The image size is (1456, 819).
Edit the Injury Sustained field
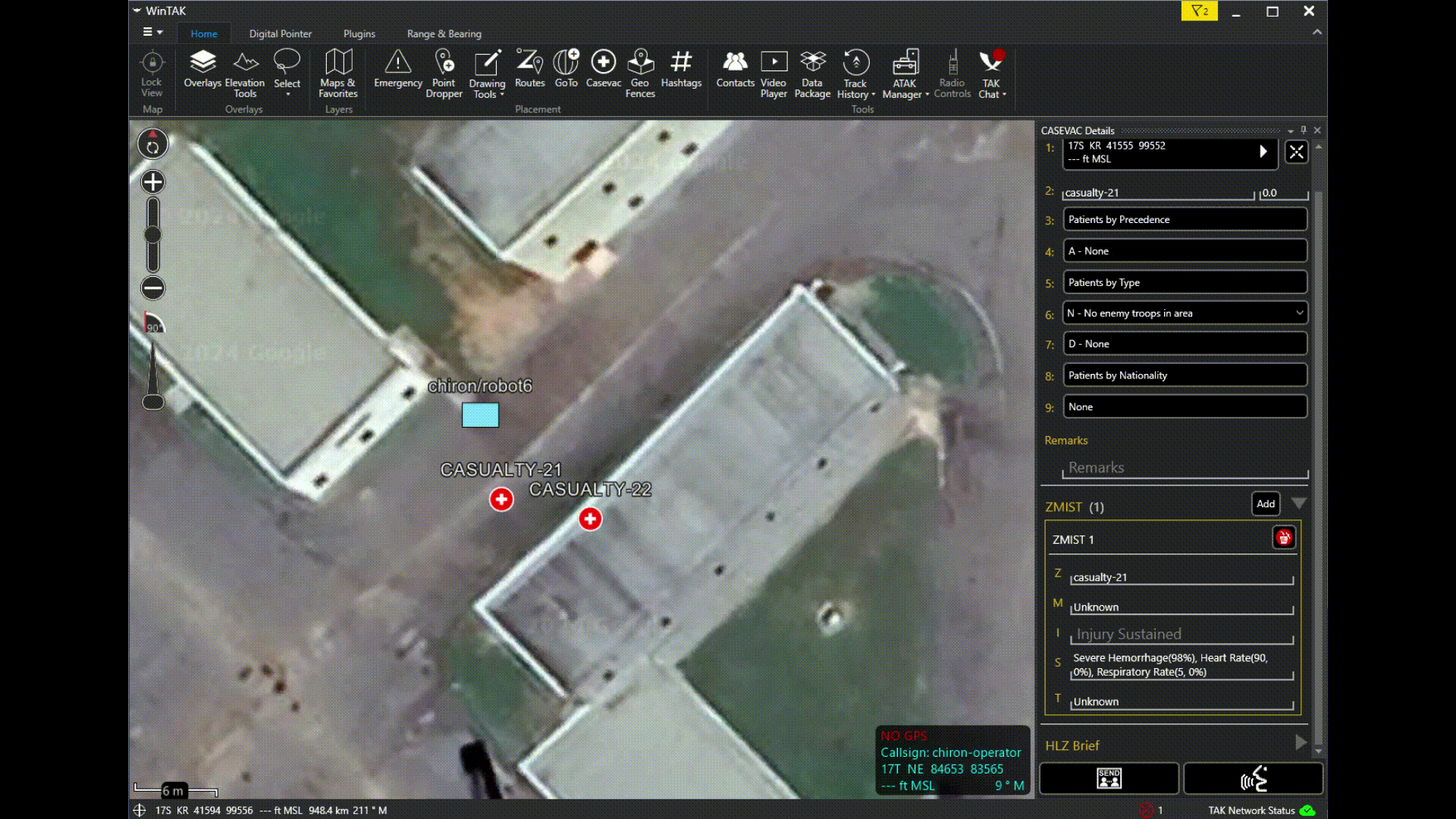(1181, 635)
